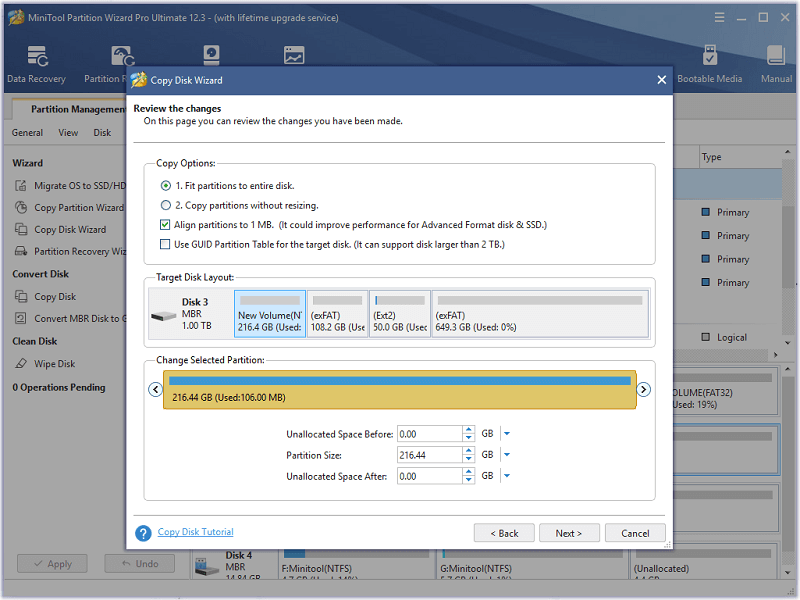Image resolution: width=800 pixels, height=600 pixels.
Task: Click the yellow selected partition size bar
Action: coord(399,390)
